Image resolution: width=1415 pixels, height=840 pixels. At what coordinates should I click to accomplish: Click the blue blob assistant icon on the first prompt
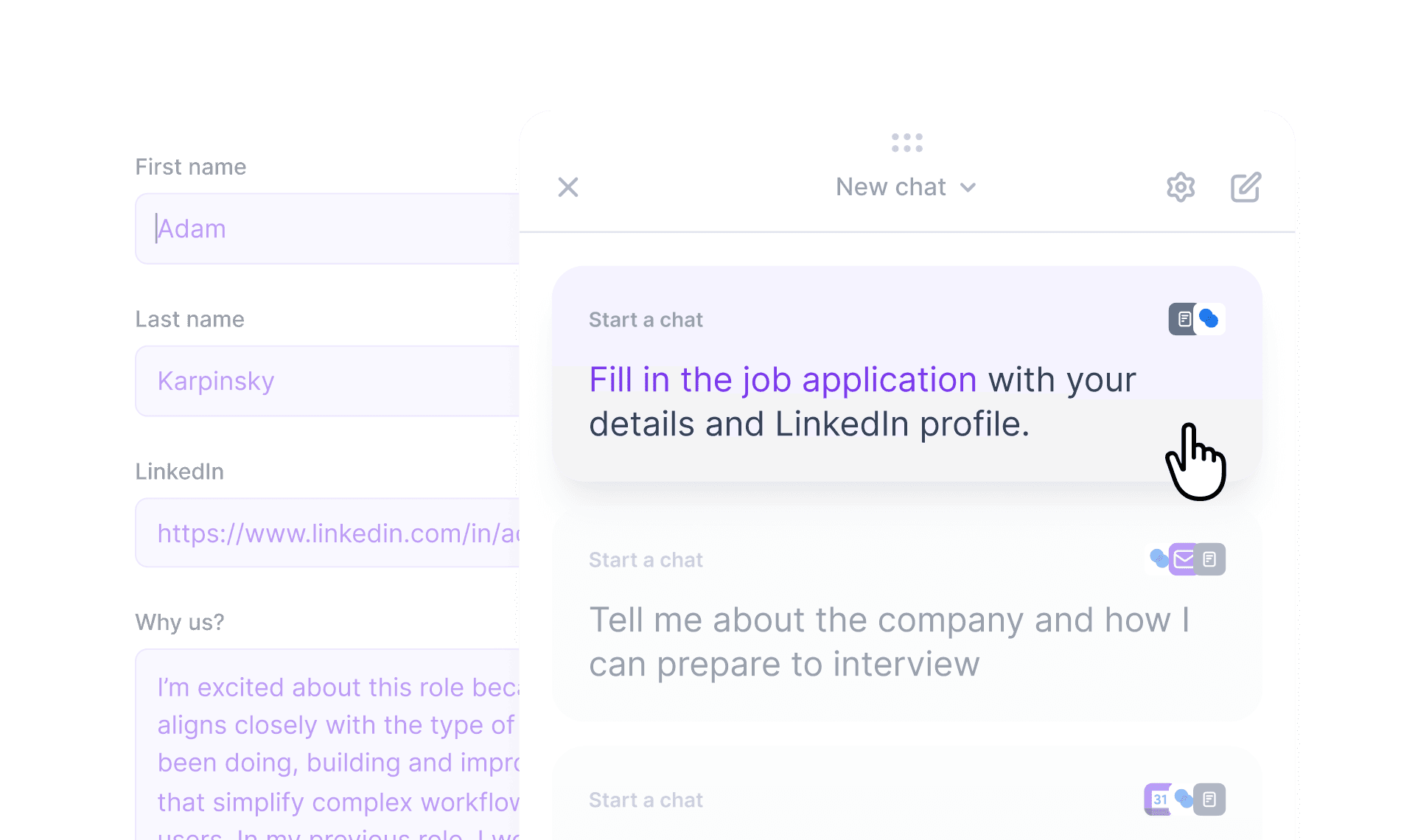[x=1209, y=319]
